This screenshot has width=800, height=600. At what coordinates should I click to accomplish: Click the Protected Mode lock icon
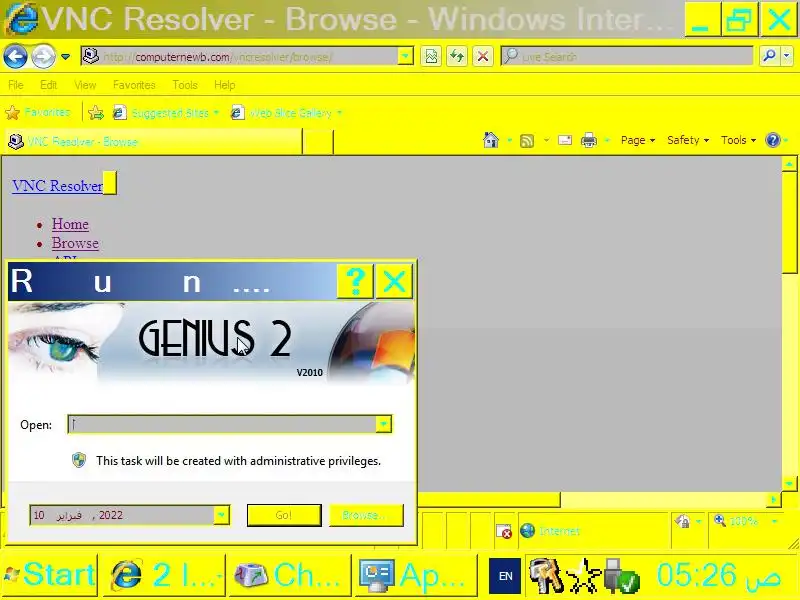(x=682, y=521)
